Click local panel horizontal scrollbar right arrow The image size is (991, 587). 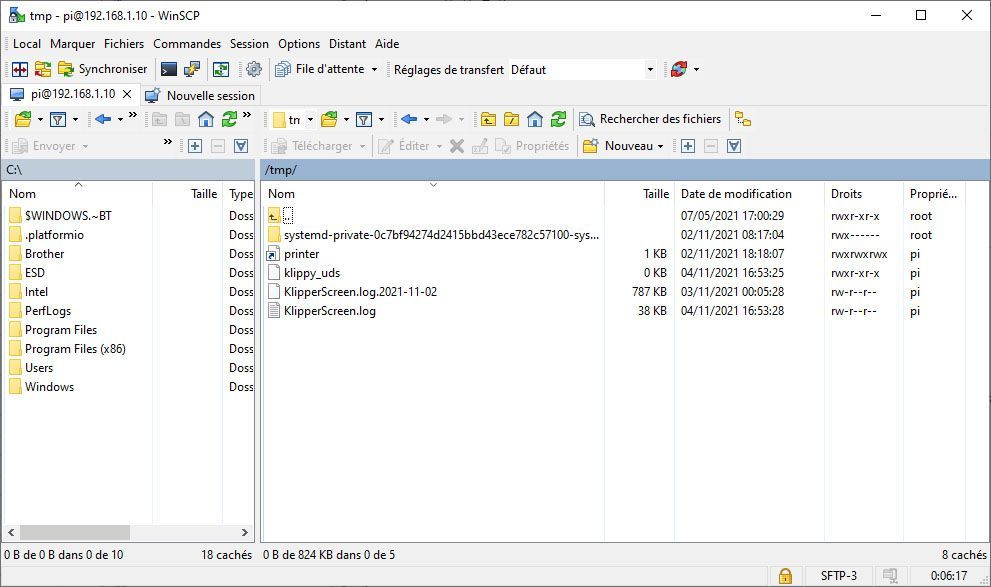click(245, 532)
